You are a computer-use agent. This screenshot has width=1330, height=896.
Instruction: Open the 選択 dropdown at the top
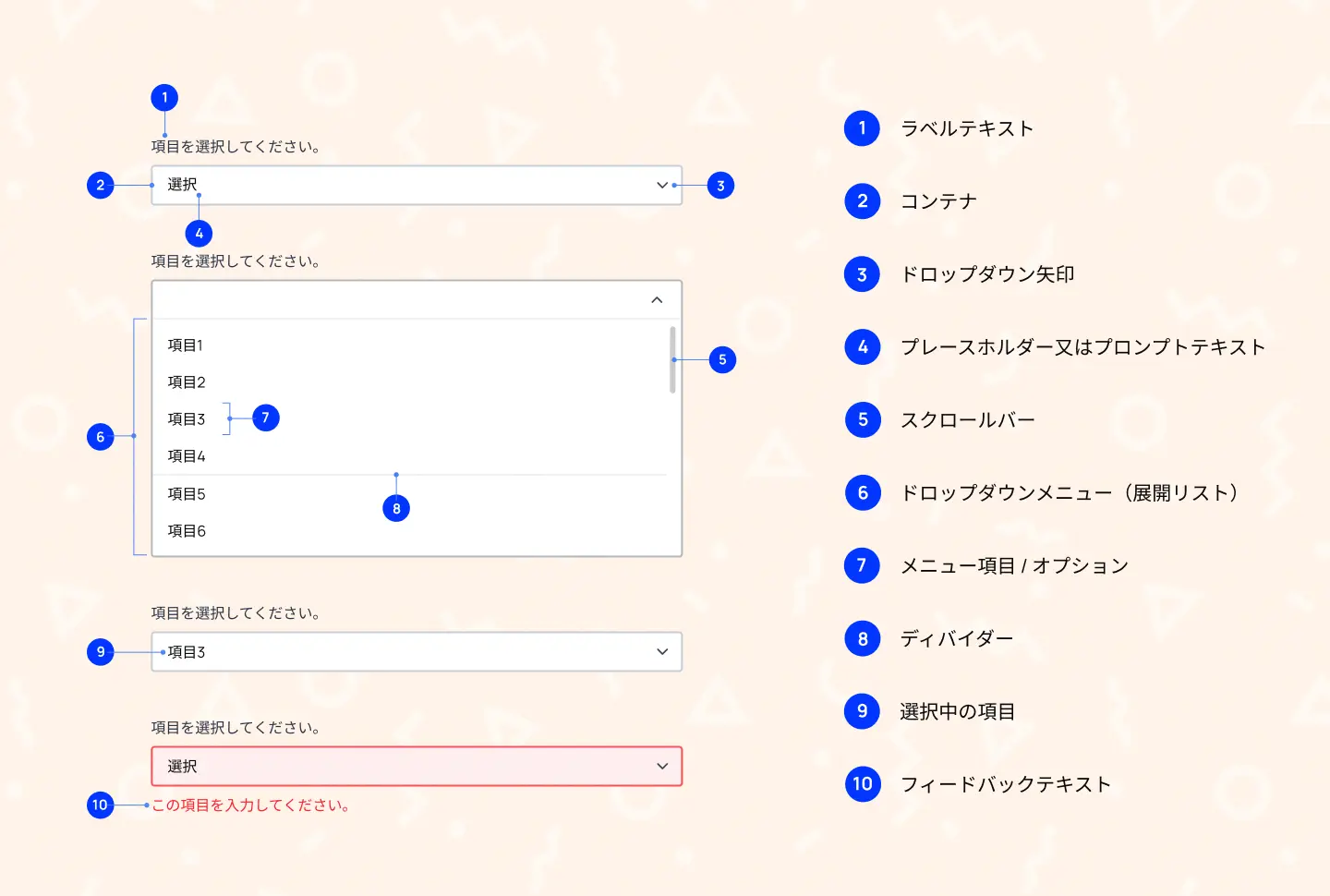pos(416,185)
